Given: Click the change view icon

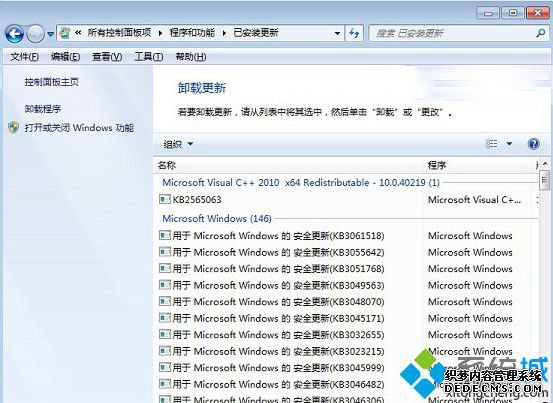Looking at the screenshot, I should (492, 144).
